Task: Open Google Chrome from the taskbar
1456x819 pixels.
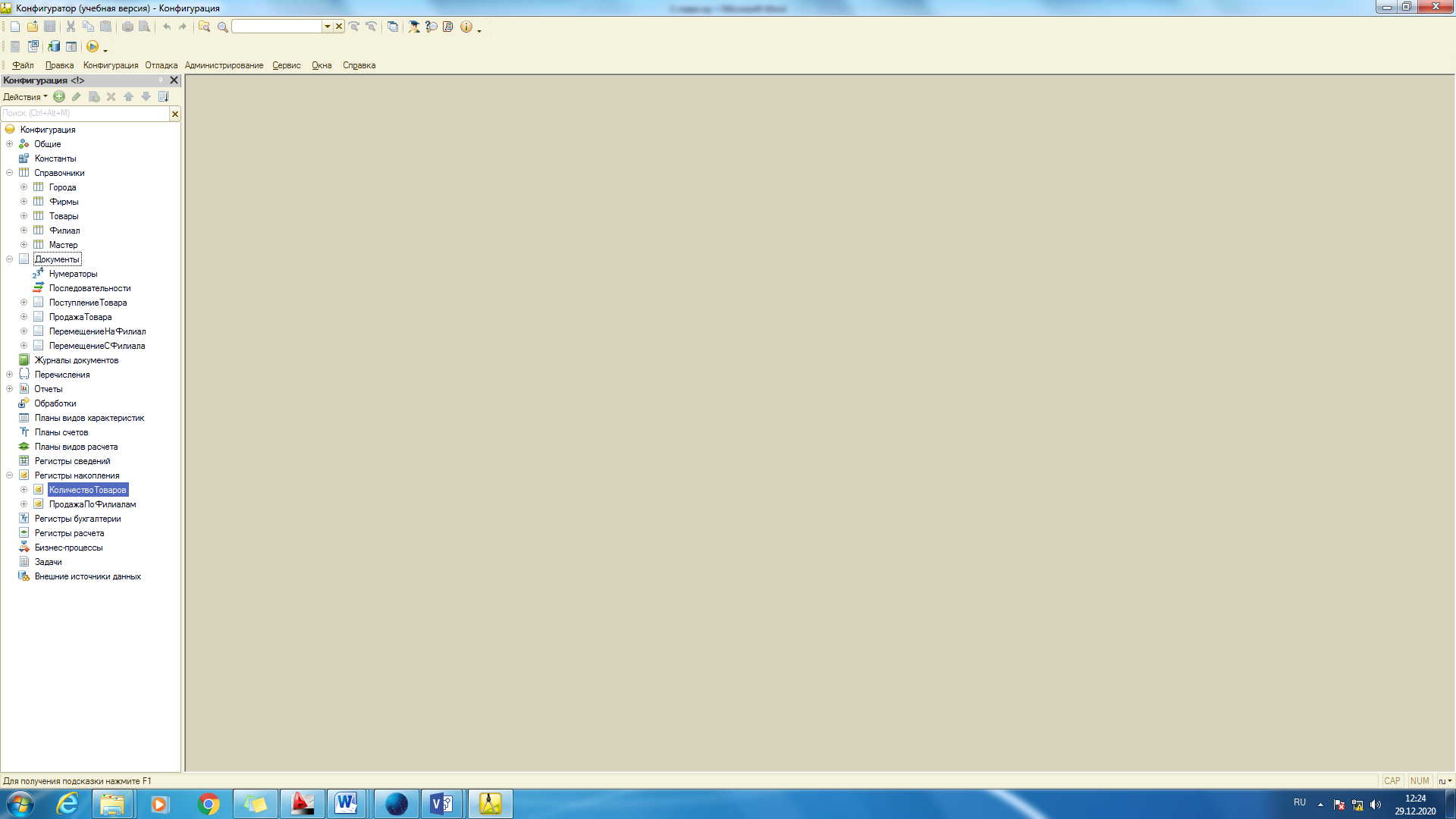Action: coord(208,804)
